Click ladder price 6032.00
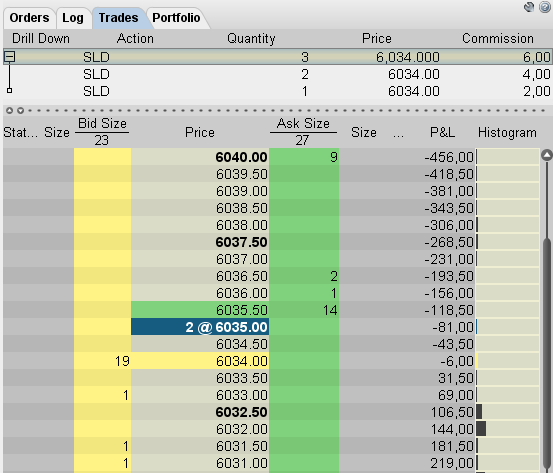553x473 pixels. click(242, 429)
